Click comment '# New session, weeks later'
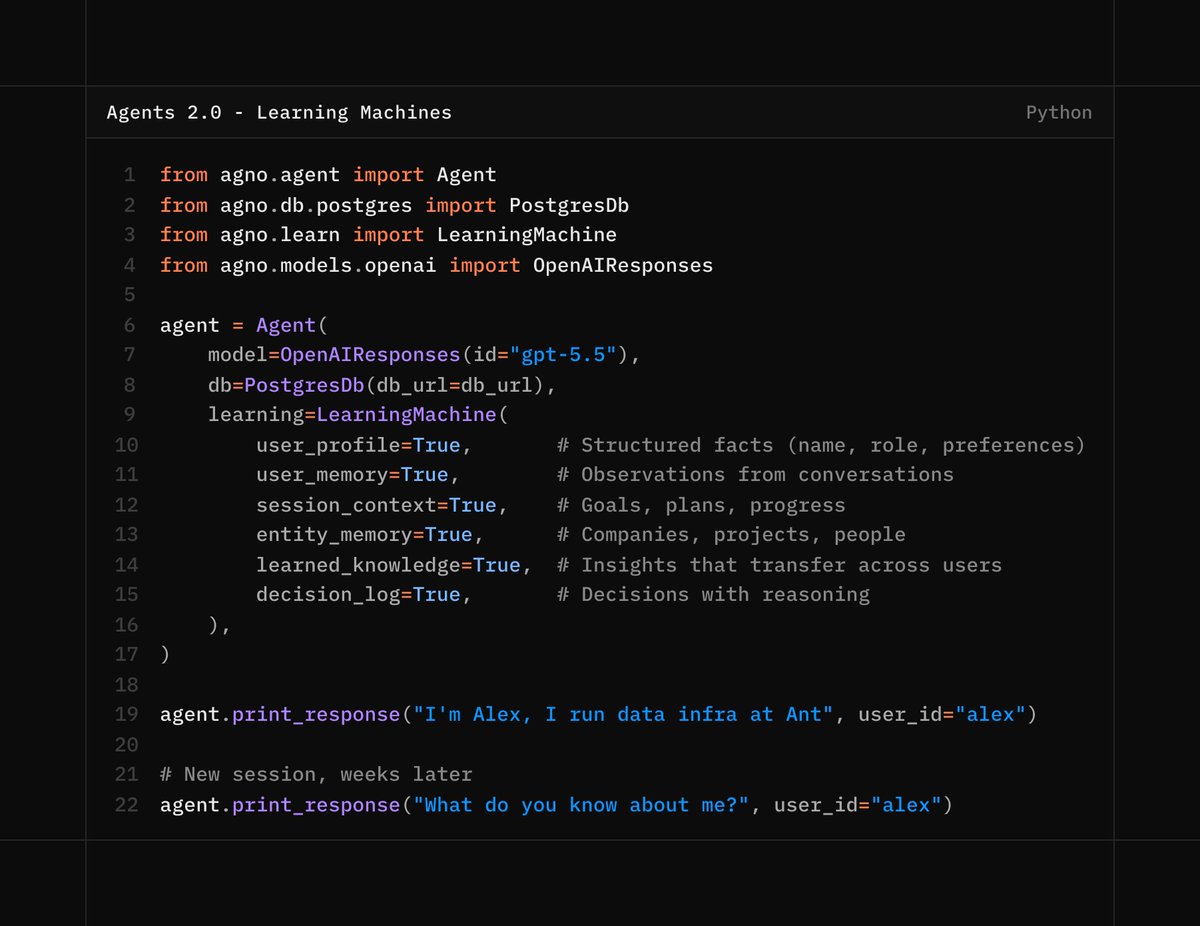The height and width of the screenshot is (926, 1200). pyautogui.click(x=316, y=775)
